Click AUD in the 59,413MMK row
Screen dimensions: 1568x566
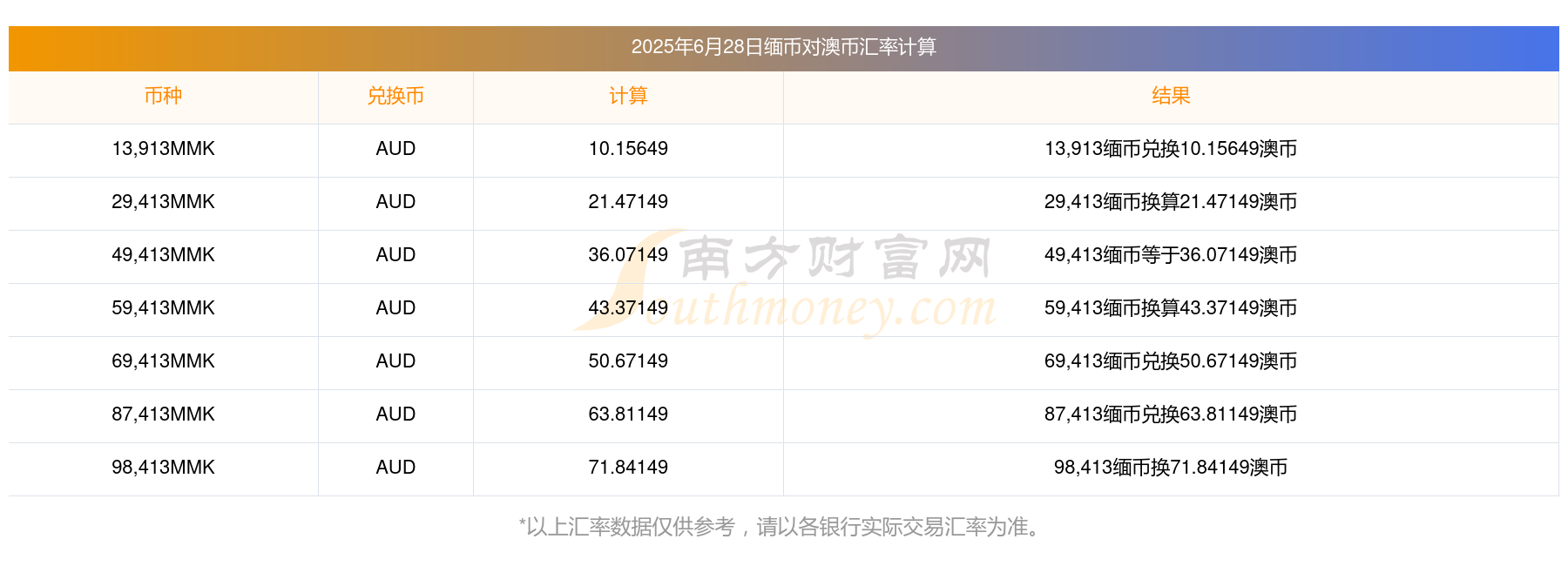point(395,308)
